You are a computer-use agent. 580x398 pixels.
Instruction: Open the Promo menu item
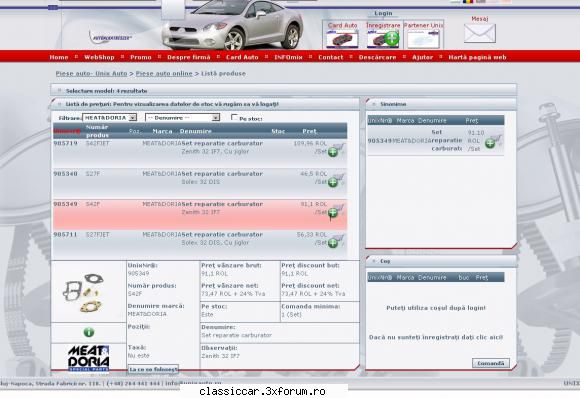(x=141, y=57)
